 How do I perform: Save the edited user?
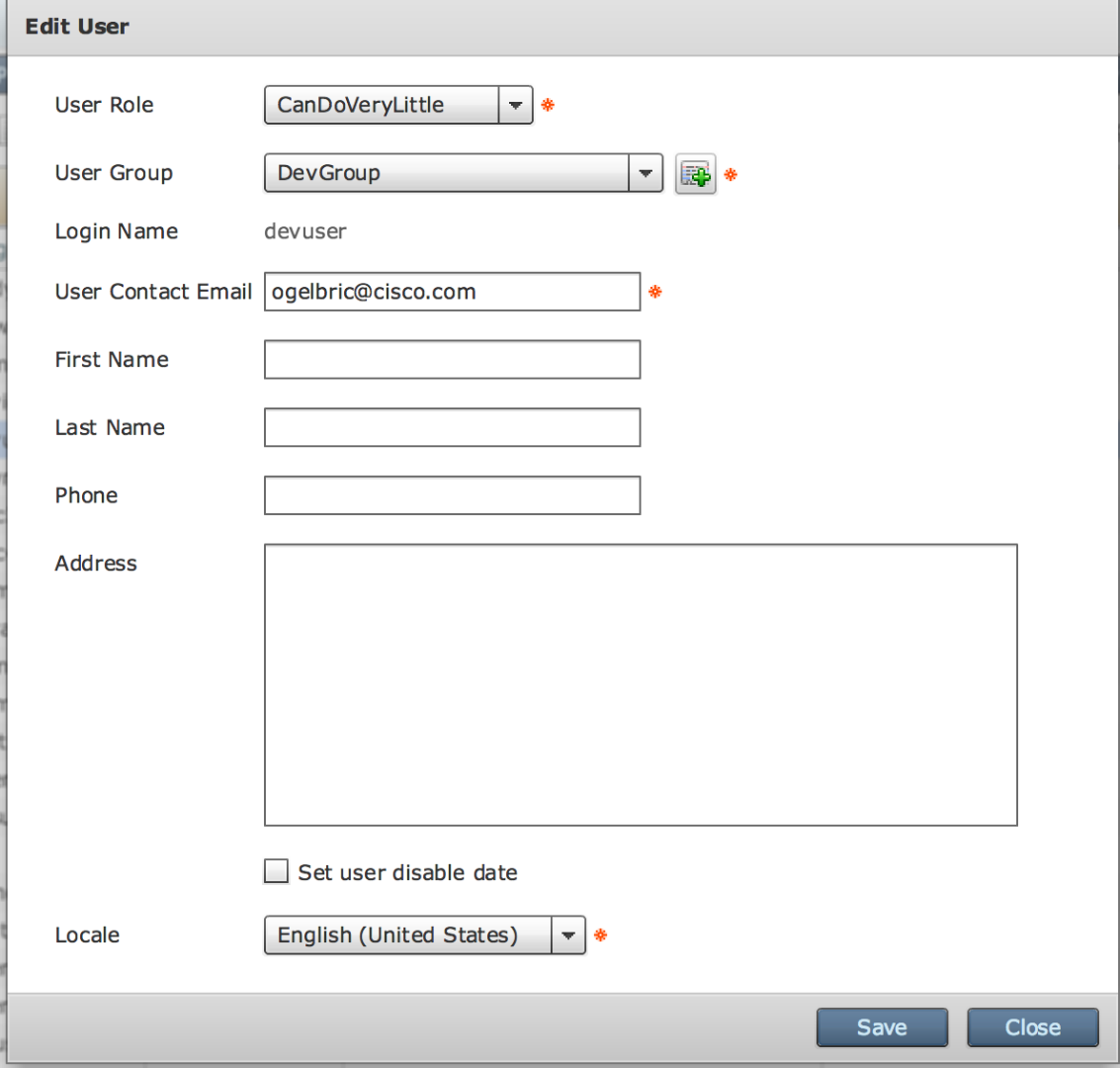[882, 1027]
